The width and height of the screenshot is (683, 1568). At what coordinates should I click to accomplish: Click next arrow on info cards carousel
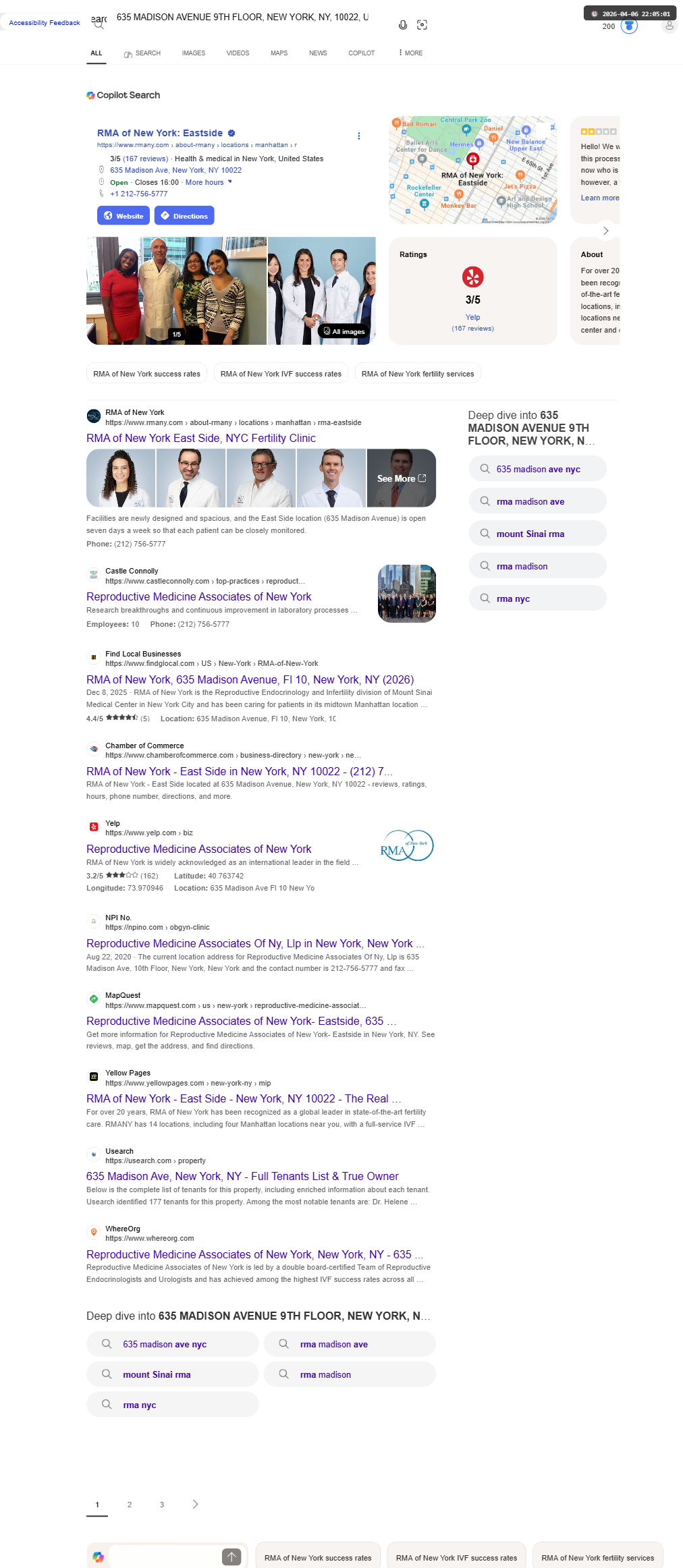tap(605, 231)
